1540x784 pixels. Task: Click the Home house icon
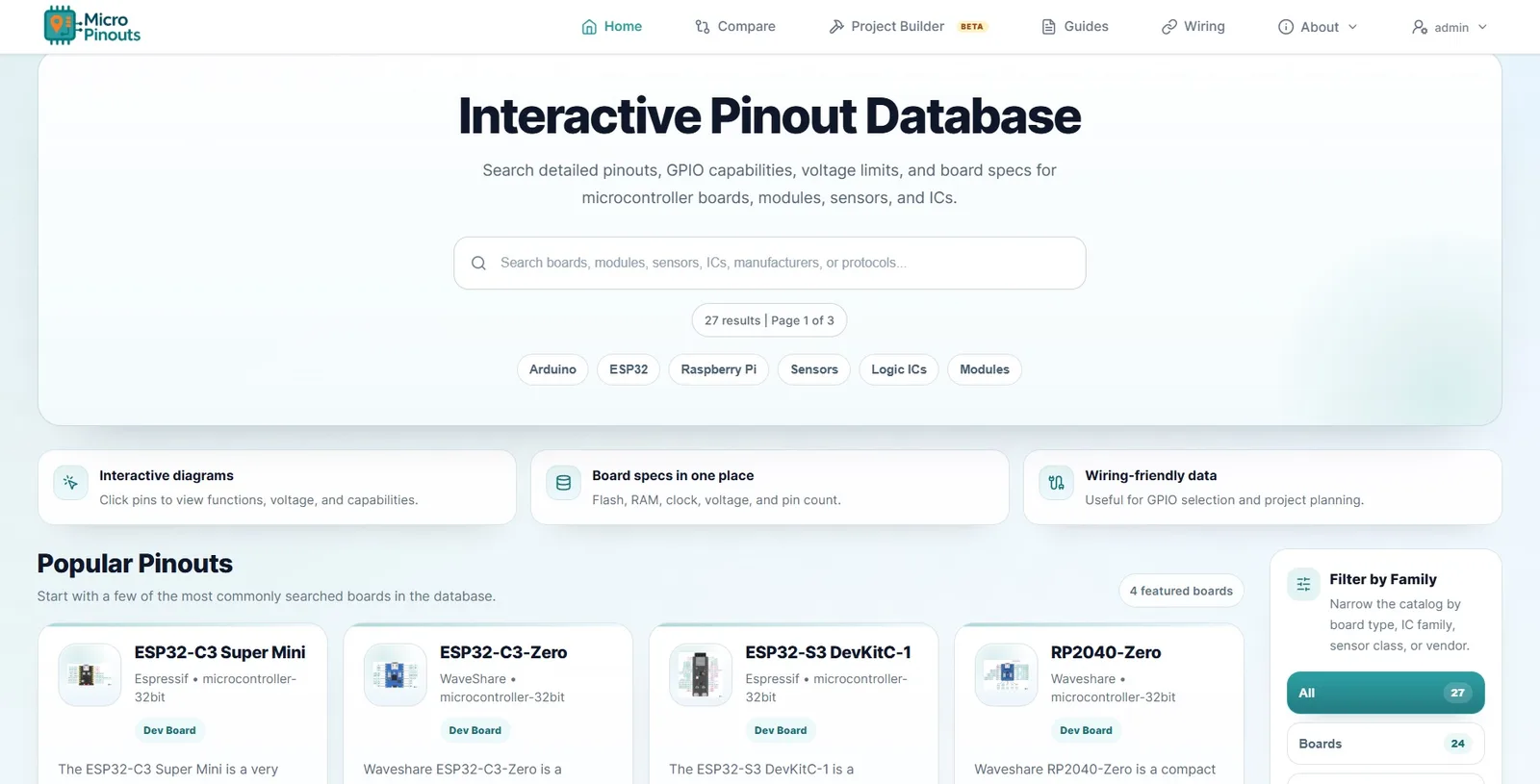tap(589, 27)
